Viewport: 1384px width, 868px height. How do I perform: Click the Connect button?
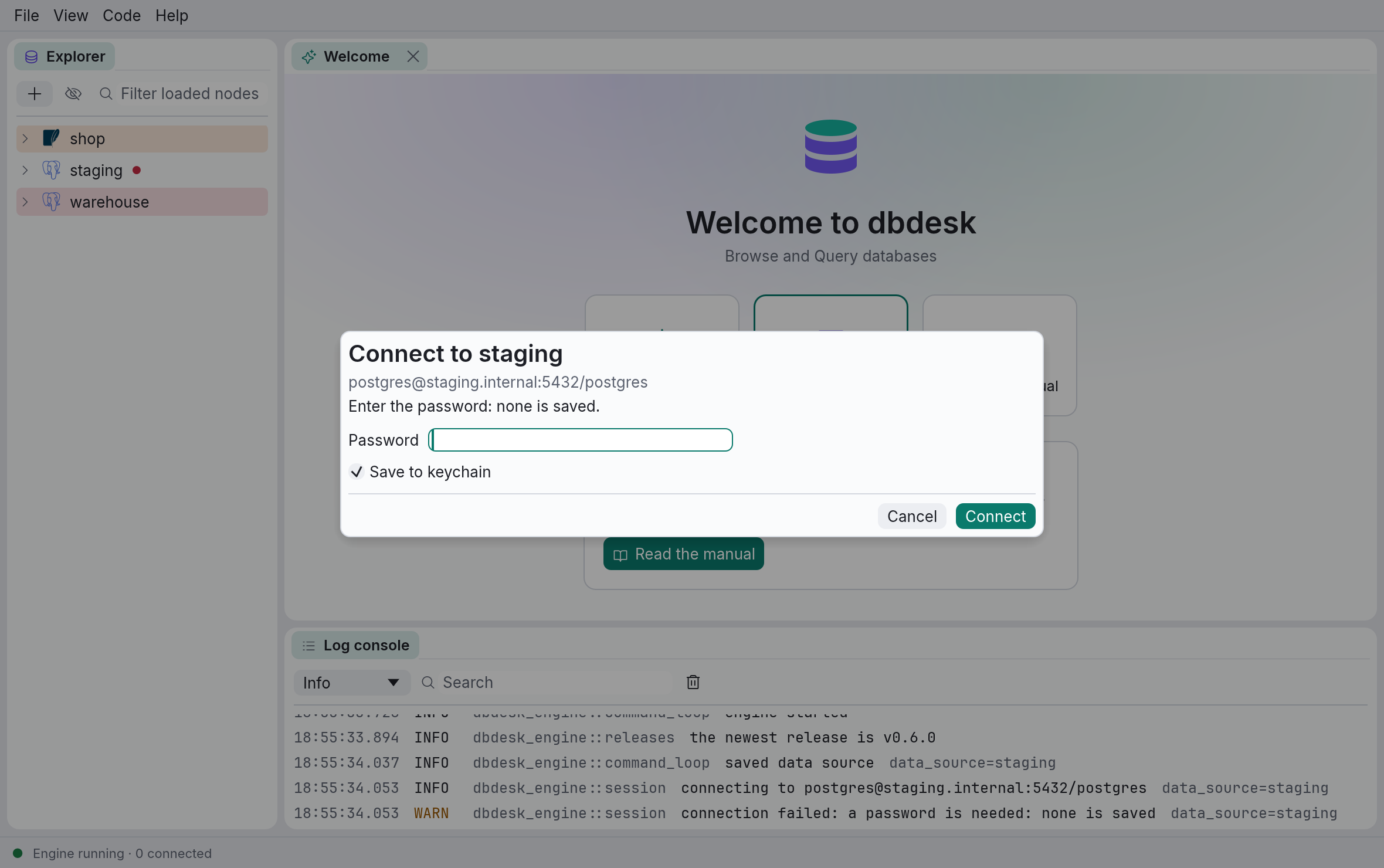[995, 516]
